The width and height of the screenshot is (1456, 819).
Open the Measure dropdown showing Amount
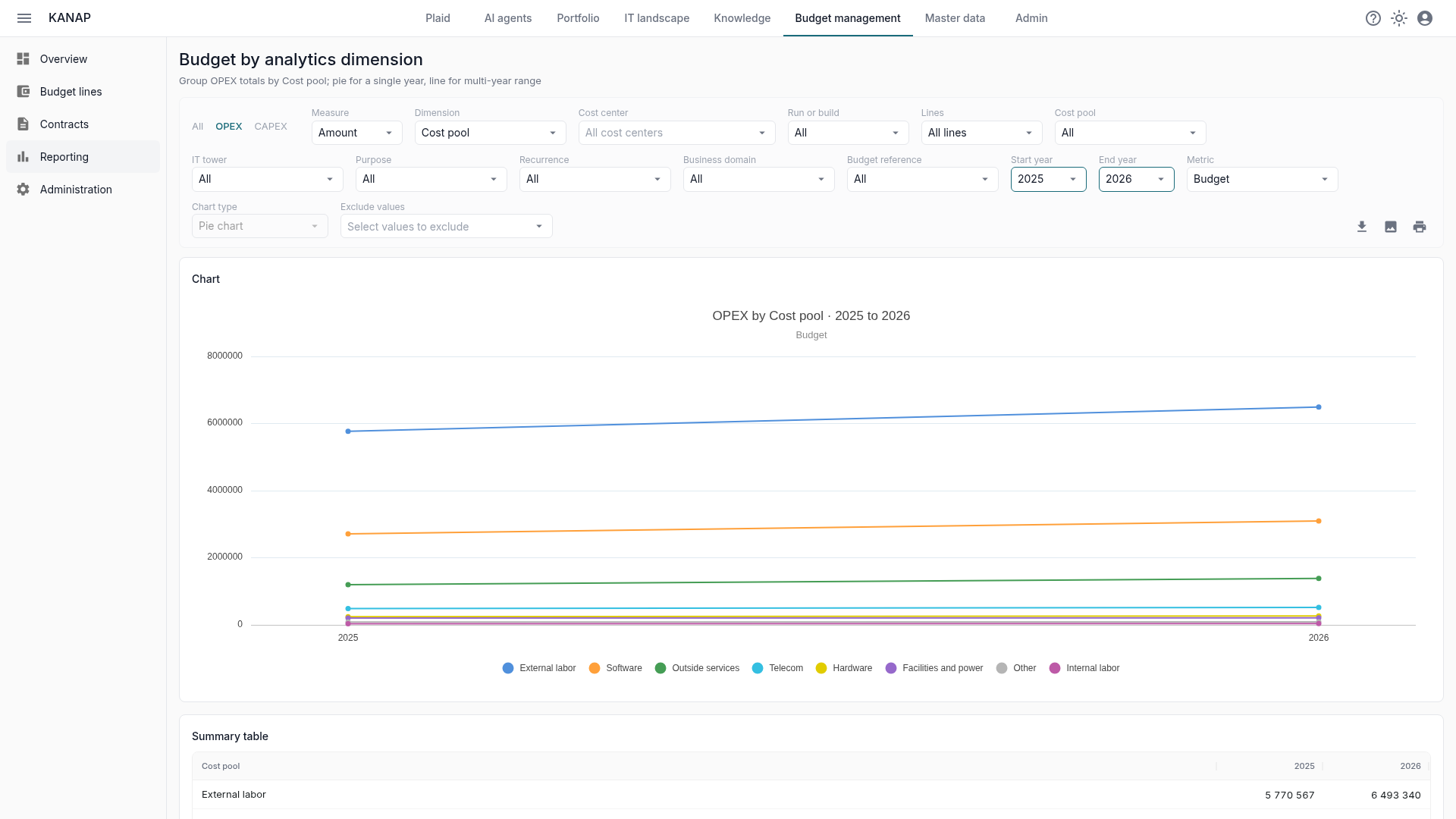356,133
